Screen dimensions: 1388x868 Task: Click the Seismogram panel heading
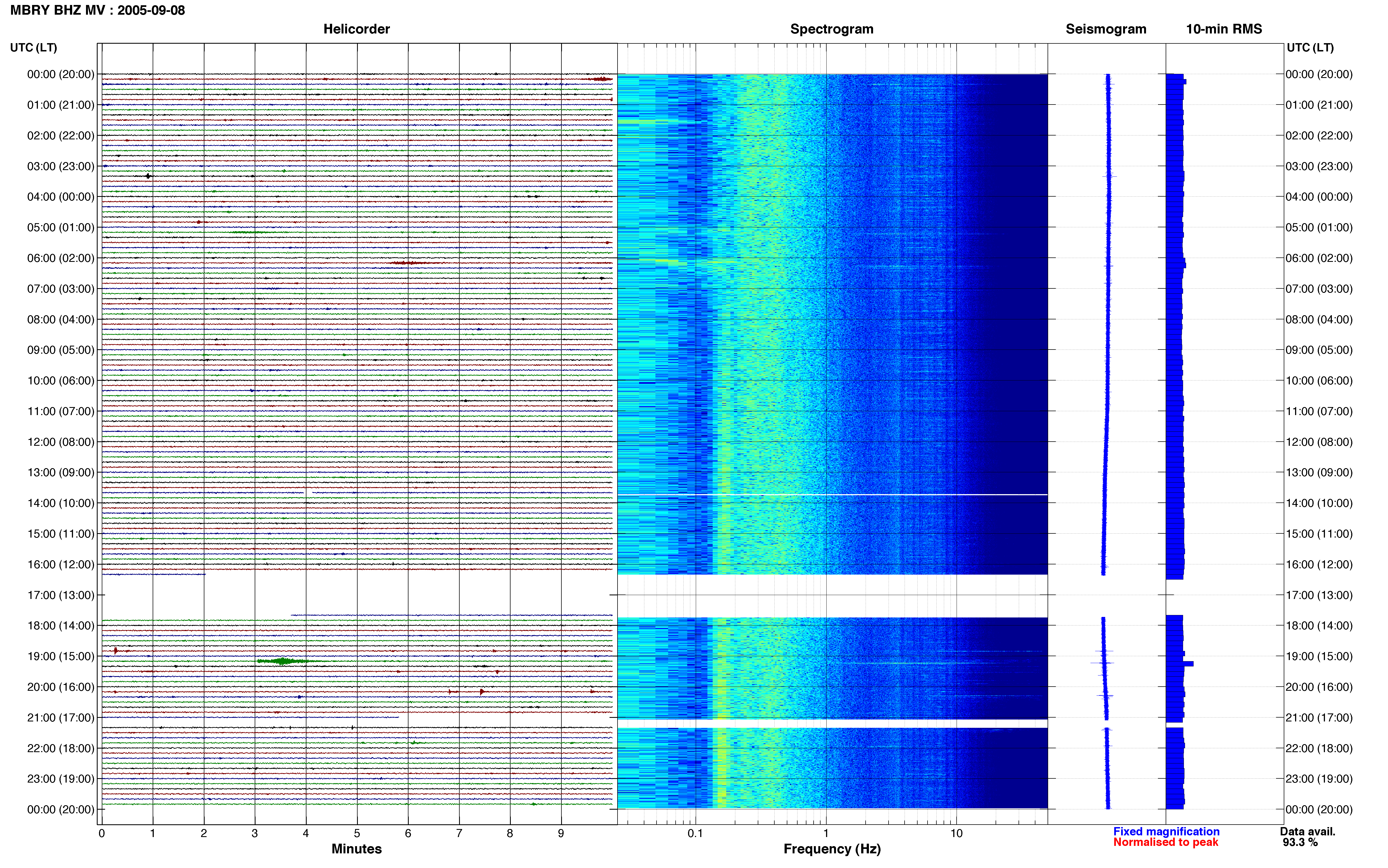pos(1106,29)
